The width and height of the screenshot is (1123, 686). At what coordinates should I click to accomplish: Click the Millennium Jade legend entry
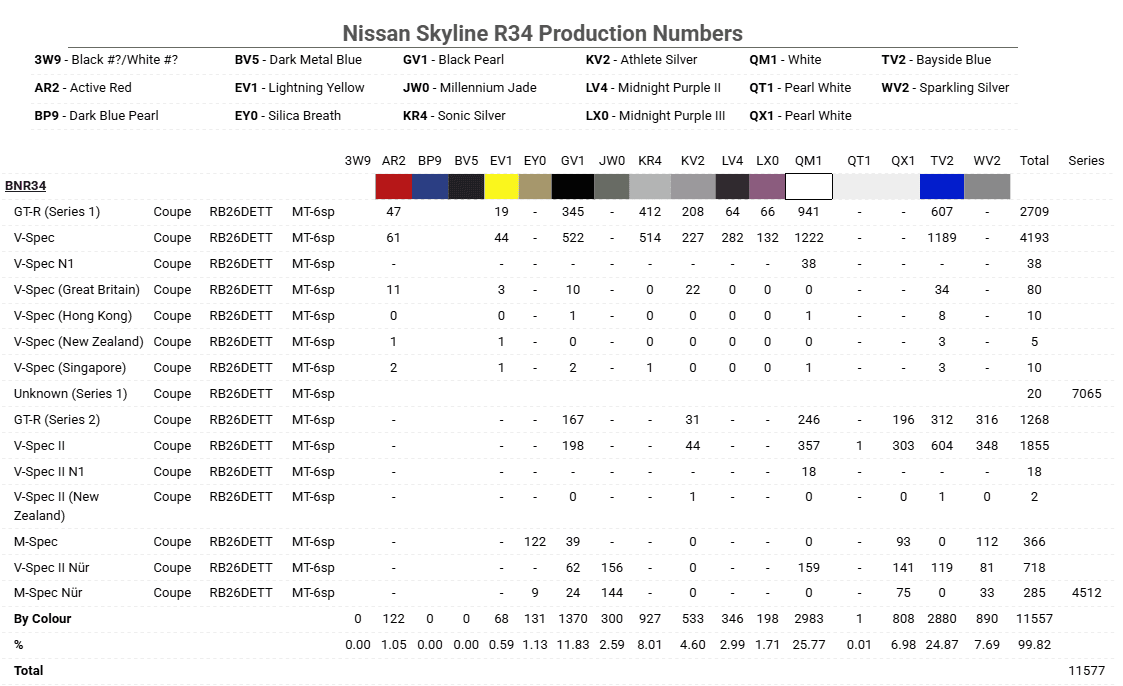[469, 88]
